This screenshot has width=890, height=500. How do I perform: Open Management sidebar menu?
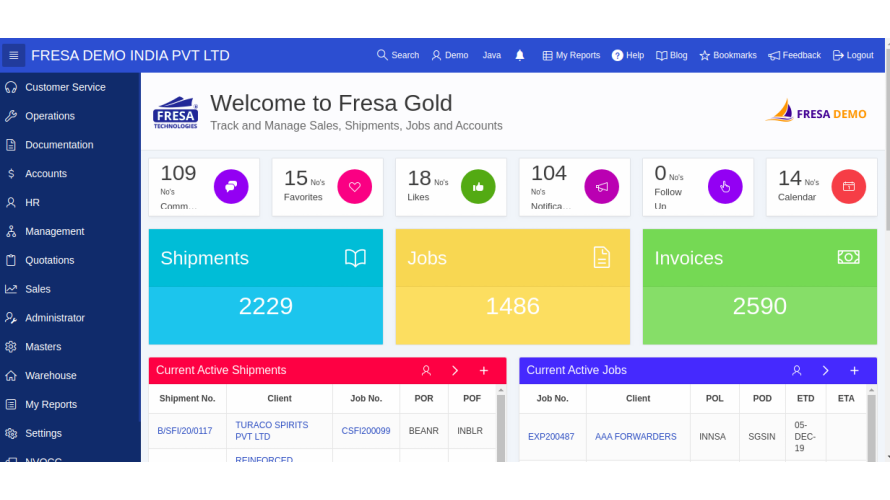70,232
